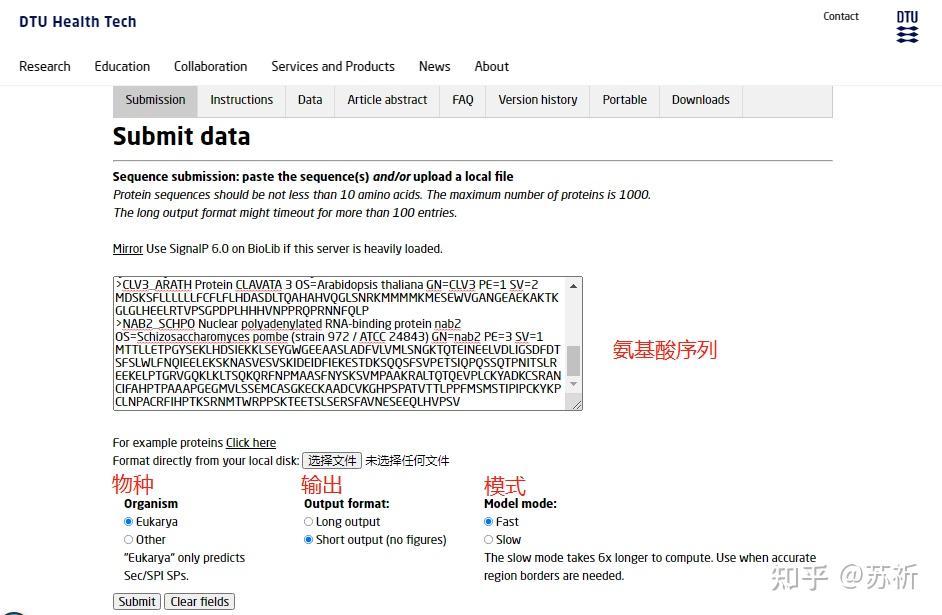Open the Instructions tab

(241, 100)
